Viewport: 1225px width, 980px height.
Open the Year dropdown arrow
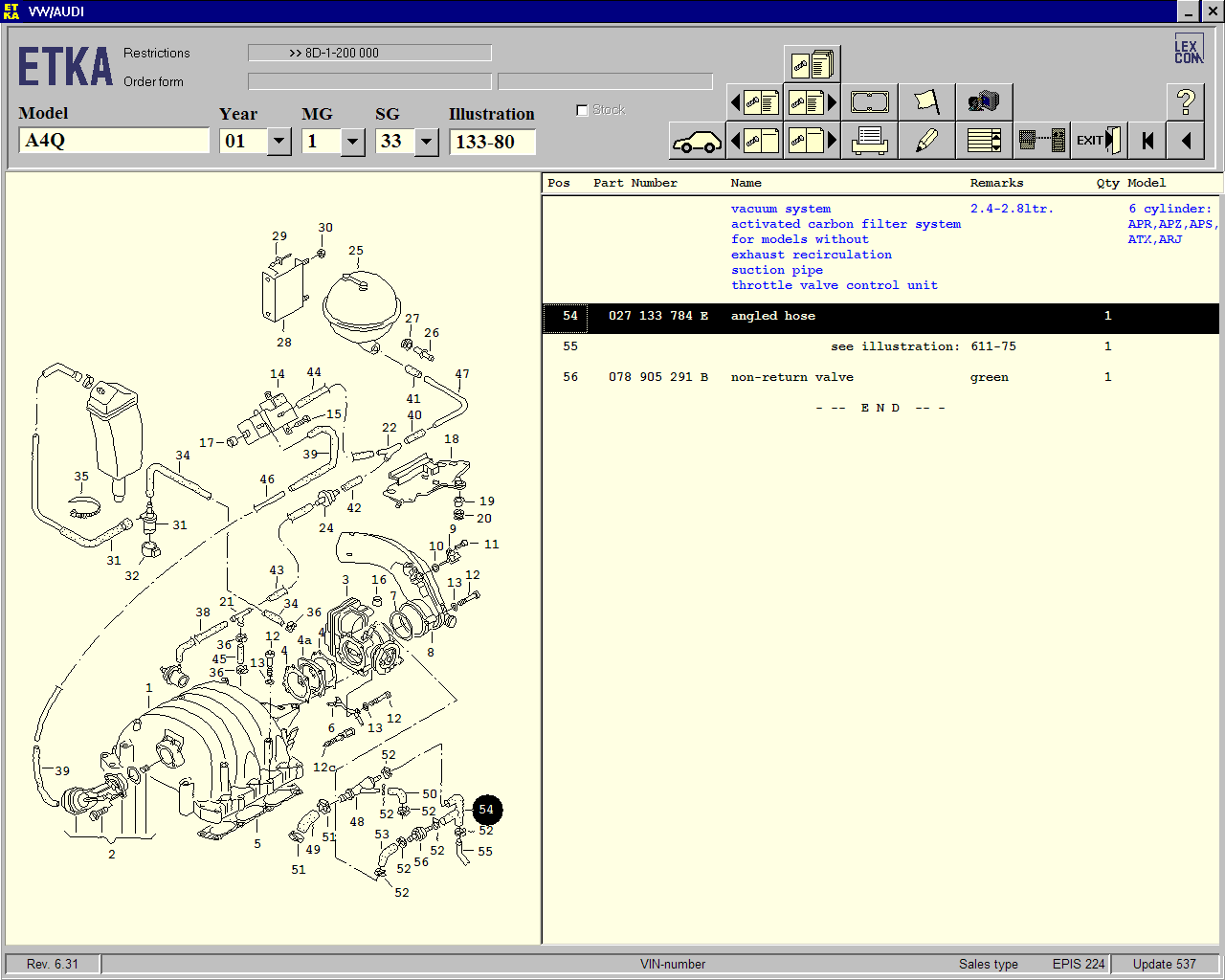(x=279, y=142)
